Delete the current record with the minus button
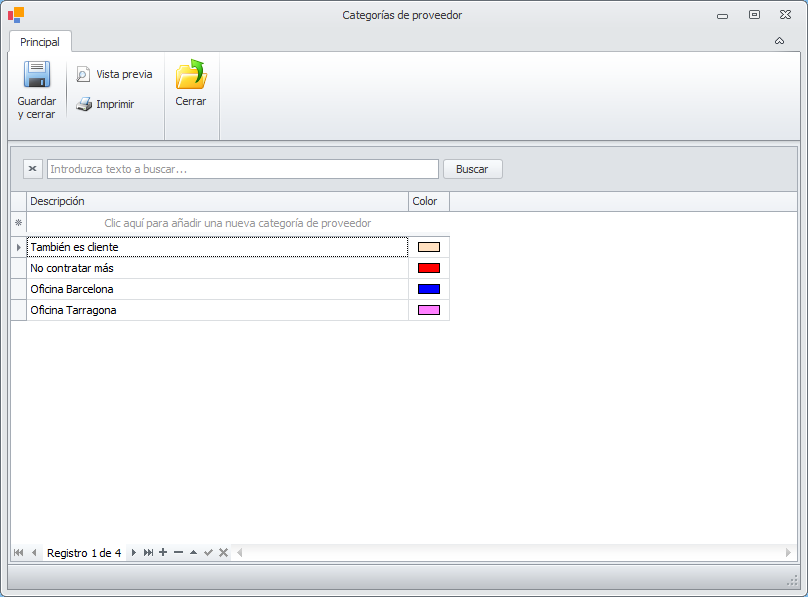The width and height of the screenshot is (808, 597). [x=178, y=552]
